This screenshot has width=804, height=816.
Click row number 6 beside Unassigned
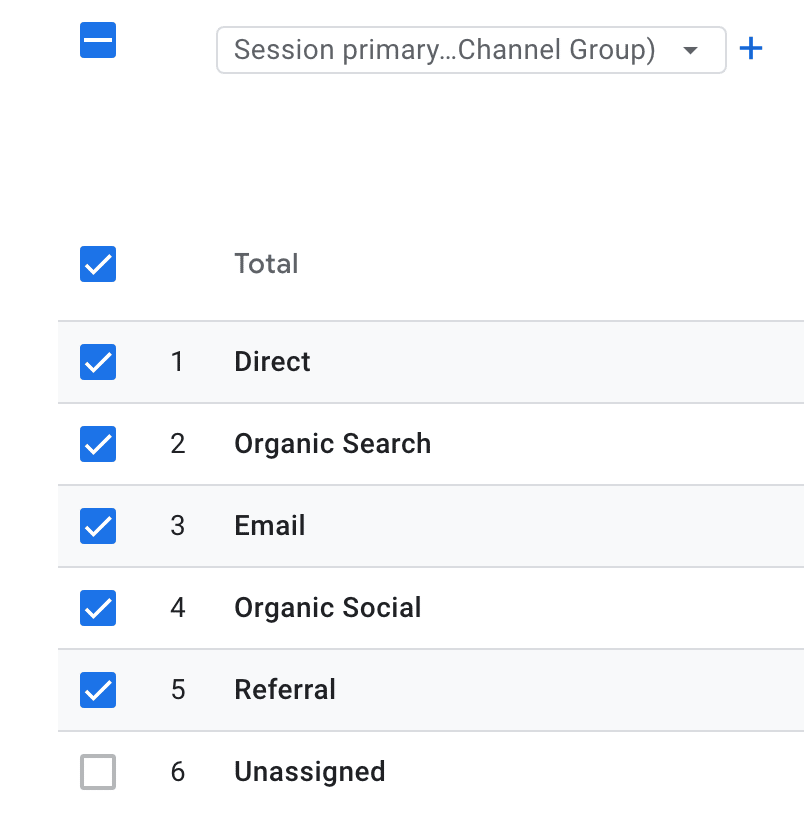[x=178, y=772]
